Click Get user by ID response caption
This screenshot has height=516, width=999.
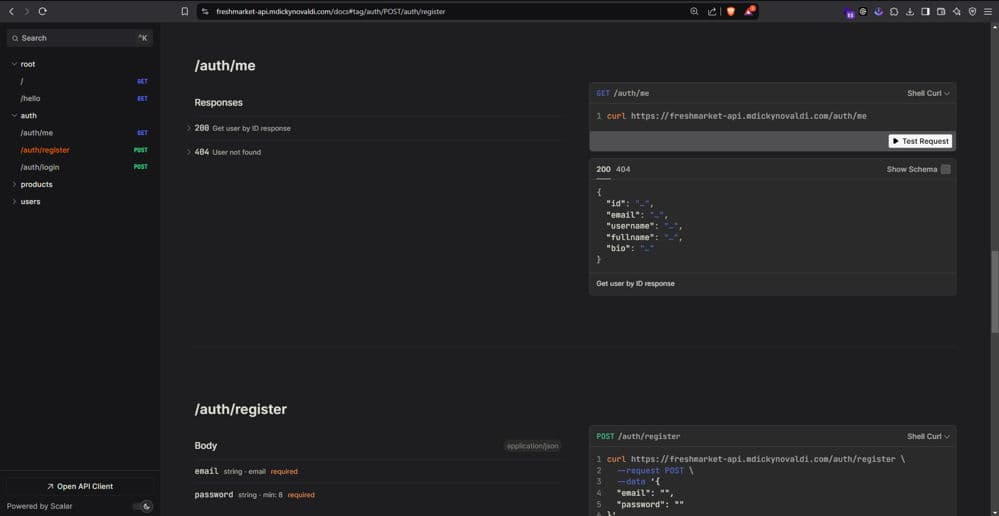pyautogui.click(x=635, y=283)
